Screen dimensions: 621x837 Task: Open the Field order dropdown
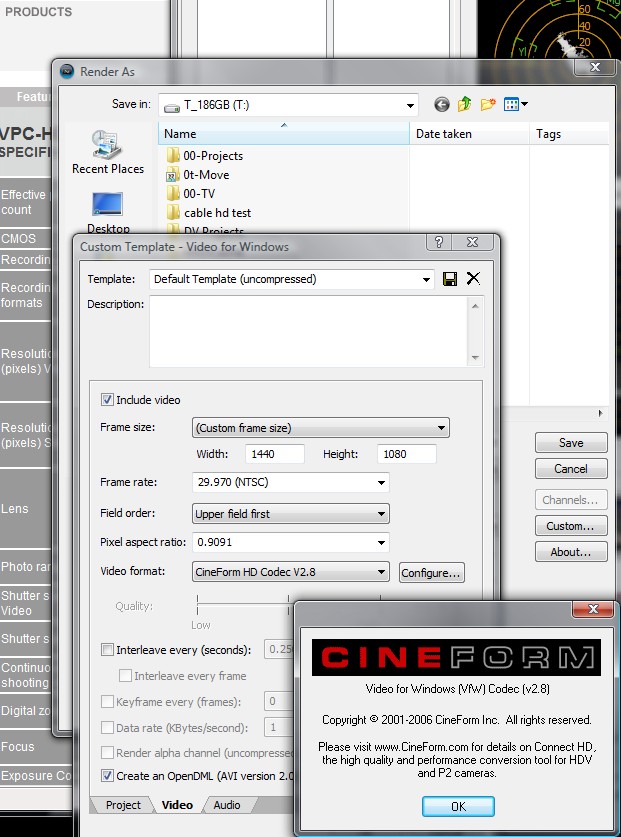290,514
